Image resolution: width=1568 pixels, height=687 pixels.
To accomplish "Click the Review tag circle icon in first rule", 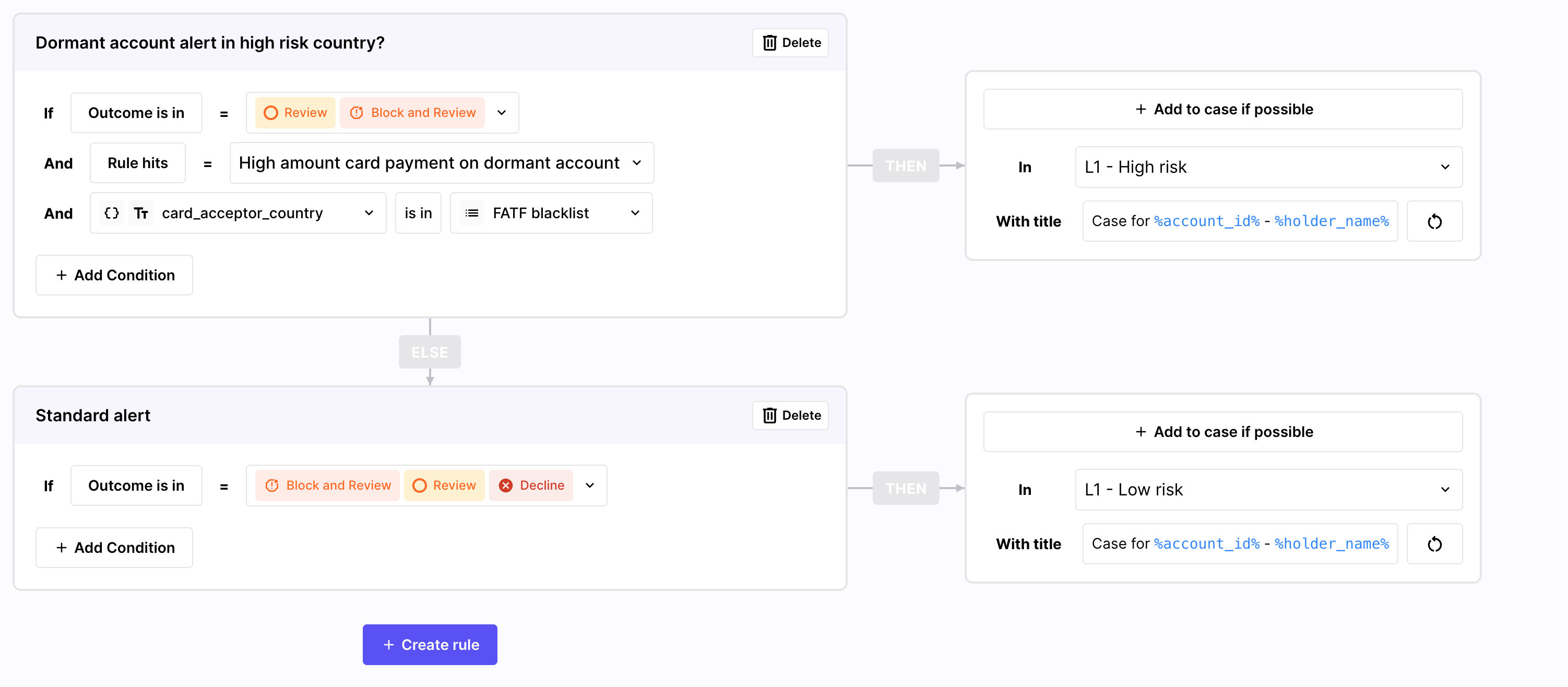I will tap(271, 113).
